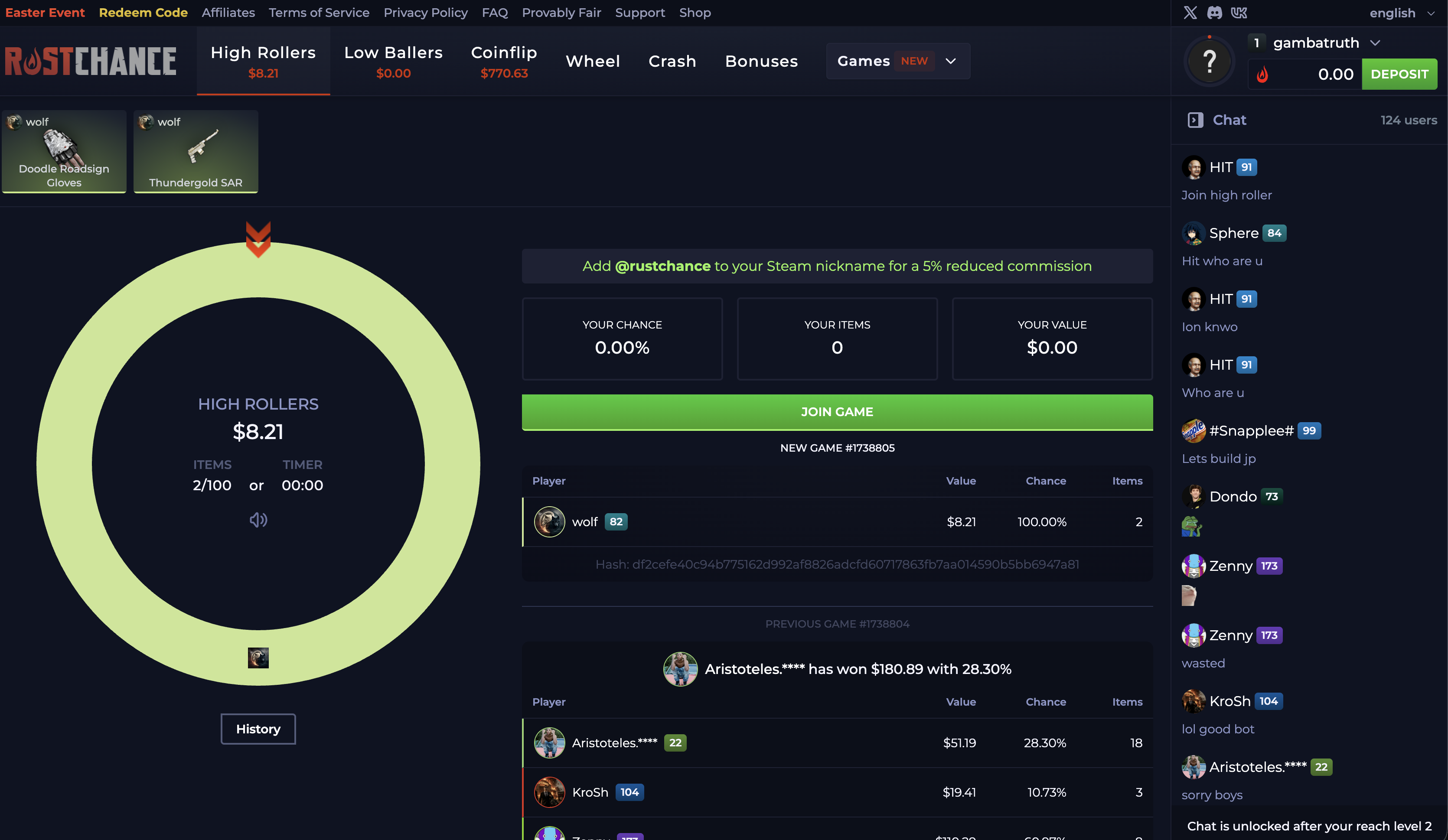Click the wolf avatar on the wheel ring
The image size is (1448, 840).
click(x=258, y=658)
